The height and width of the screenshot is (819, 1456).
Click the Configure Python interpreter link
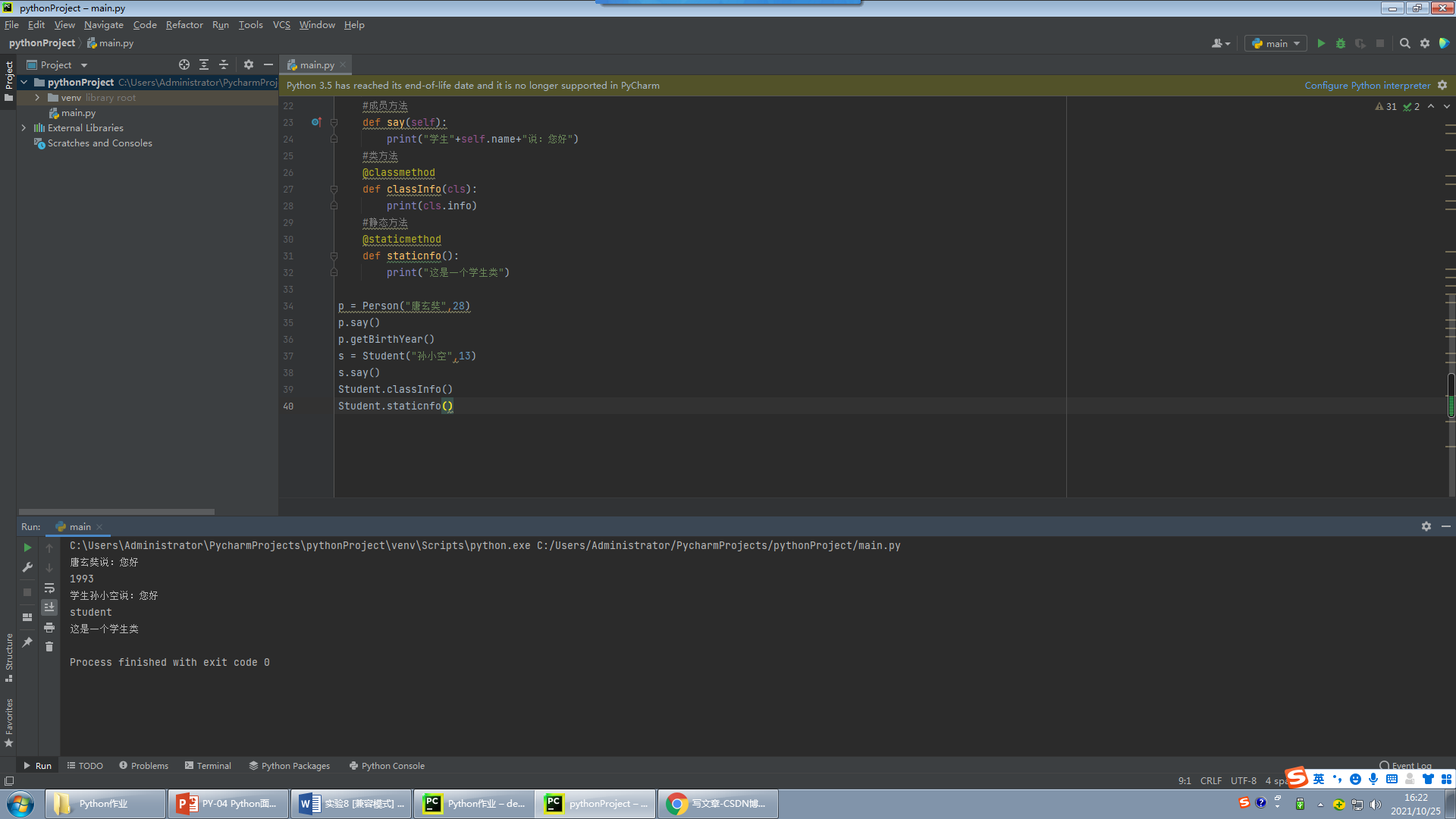click(1367, 86)
